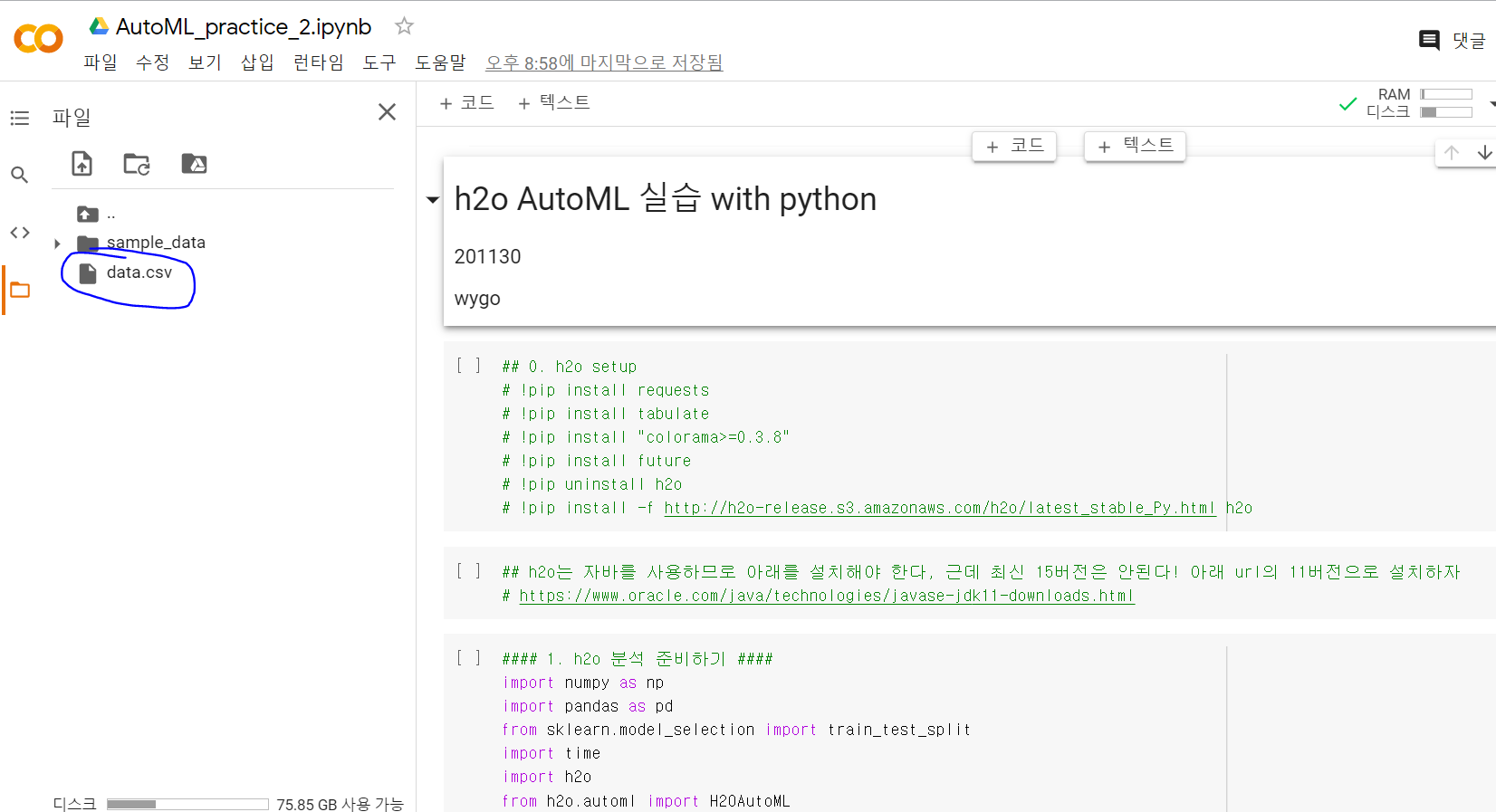Click the 디스크 usage bar at top right
This screenshot has height=812, width=1496.
coord(1446,112)
